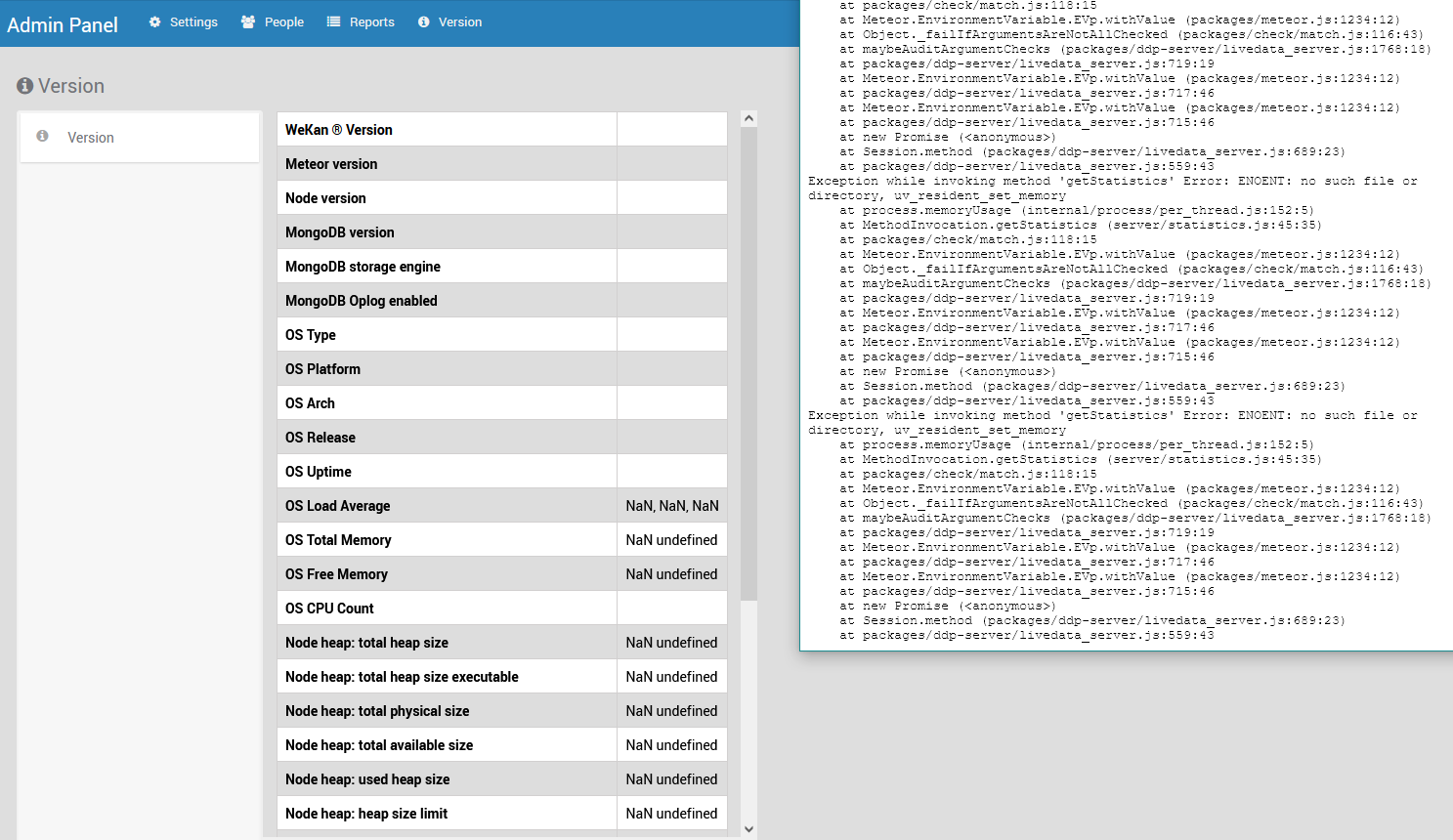This screenshot has height=840, width=1453.
Task: Click the Version info icon in the navbar
Action: click(x=425, y=21)
